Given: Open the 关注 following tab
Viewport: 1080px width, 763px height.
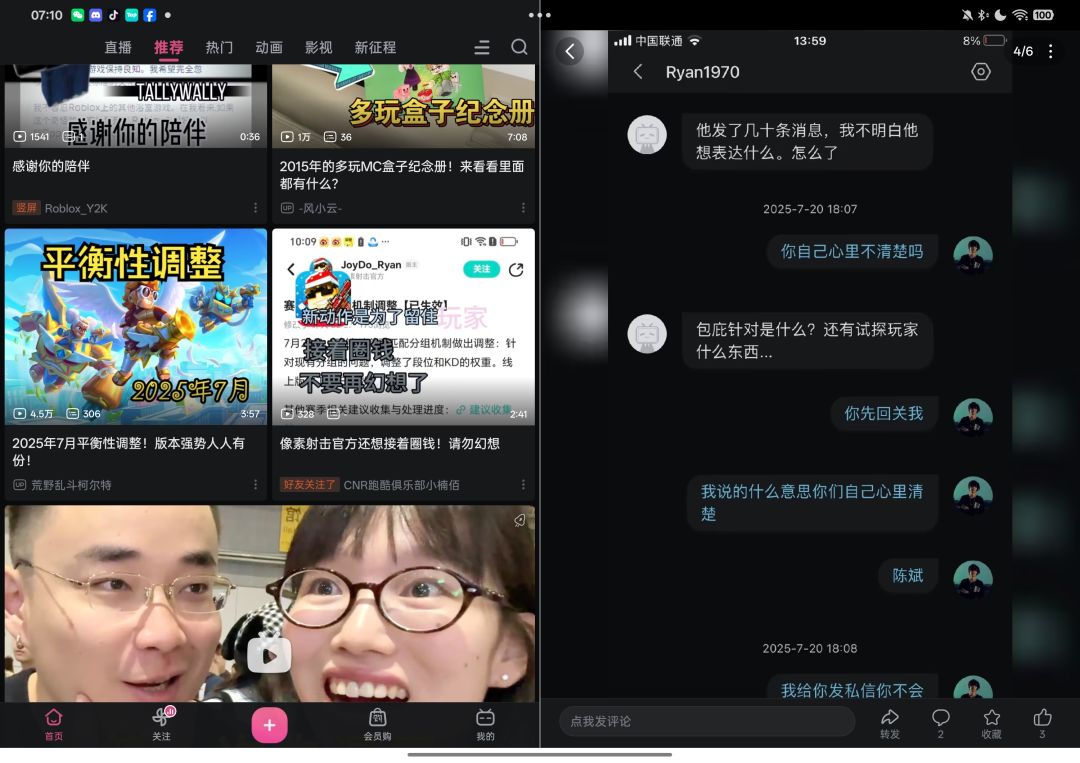Looking at the screenshot, I should click(x=161, y=724).
